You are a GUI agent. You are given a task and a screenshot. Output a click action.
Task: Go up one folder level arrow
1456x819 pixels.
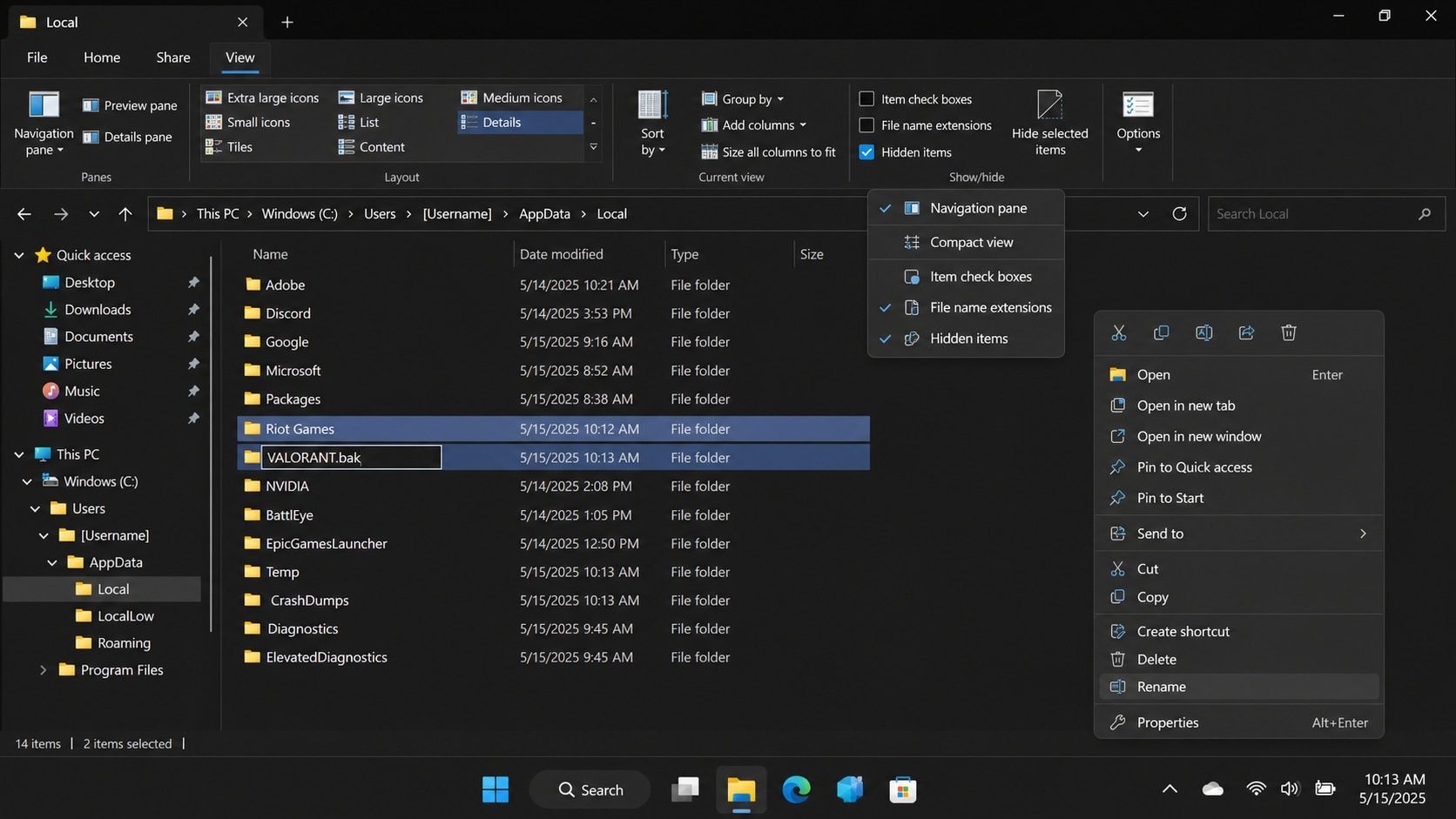125,213
